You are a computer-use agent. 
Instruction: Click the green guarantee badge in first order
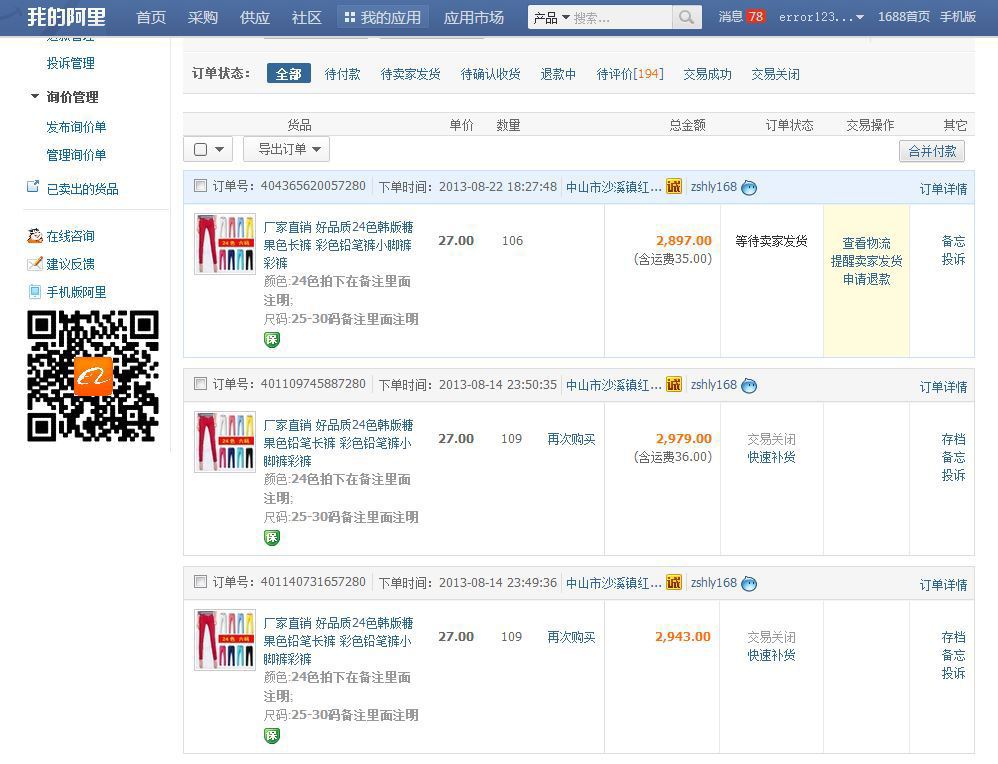click(x=271, y=340)
